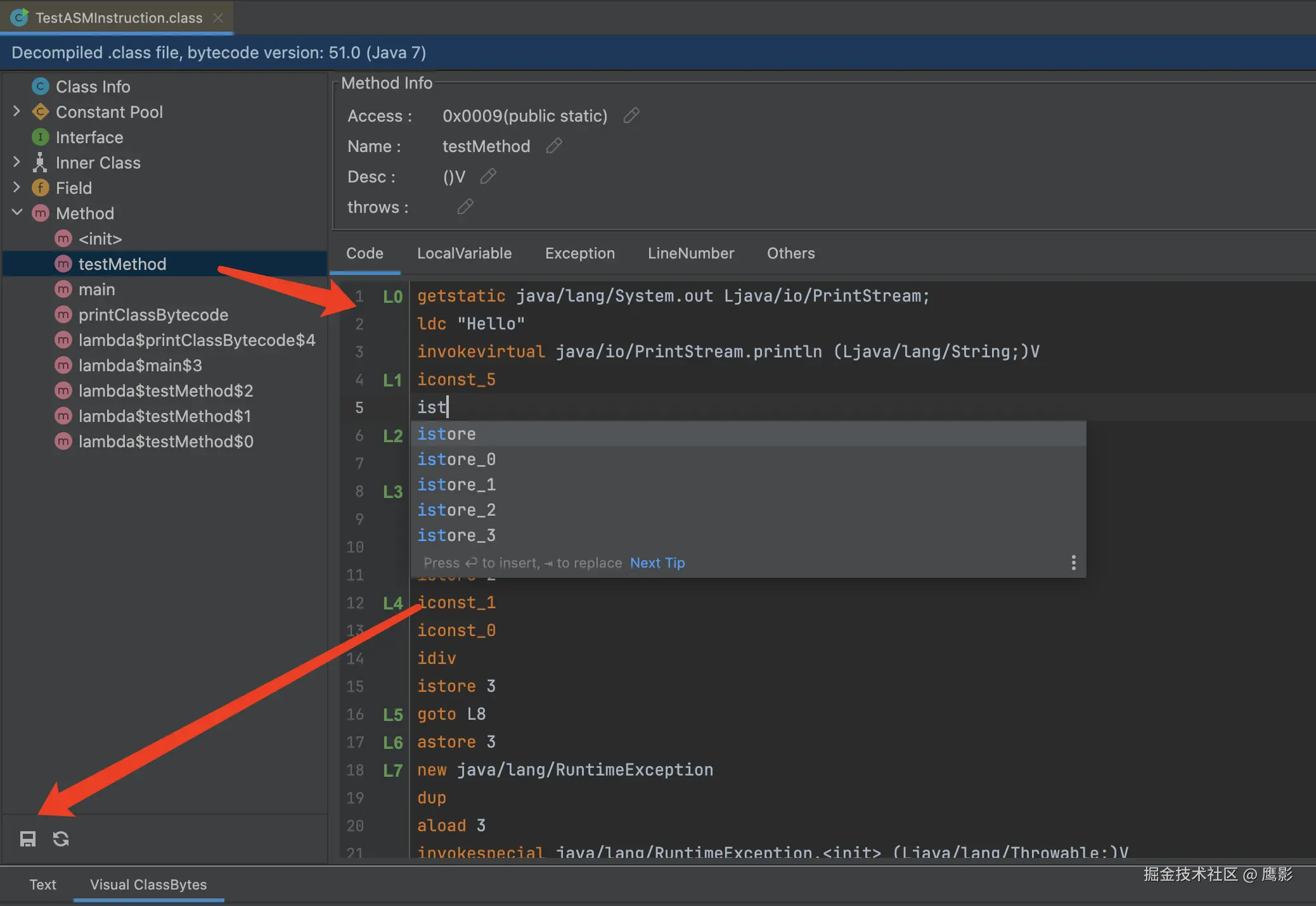Open the LineNumber tab
Screen dimensions: 1316x906
pyautogui.click(x=690, y=253)
